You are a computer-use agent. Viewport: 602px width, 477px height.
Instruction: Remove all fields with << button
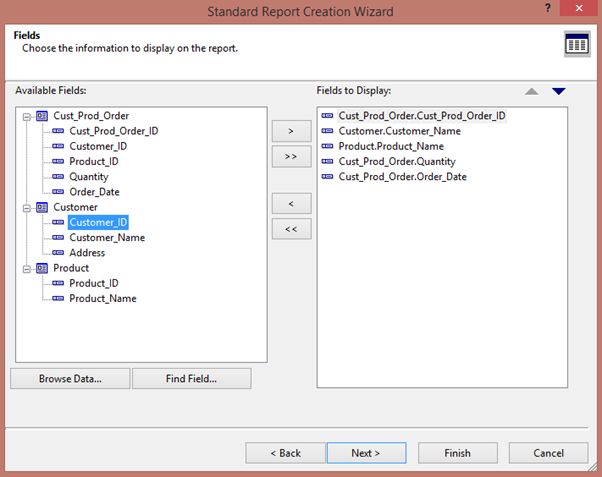click(x=291, y=229)
